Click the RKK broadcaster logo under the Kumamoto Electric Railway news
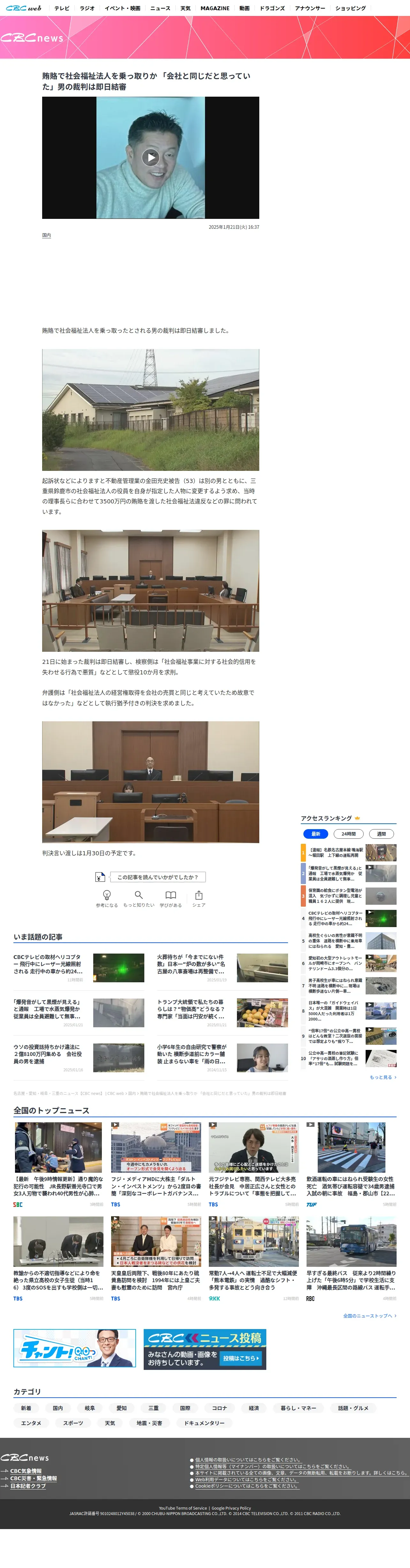The width and height of the screenshot is (410, 1568). [215, 1298]
